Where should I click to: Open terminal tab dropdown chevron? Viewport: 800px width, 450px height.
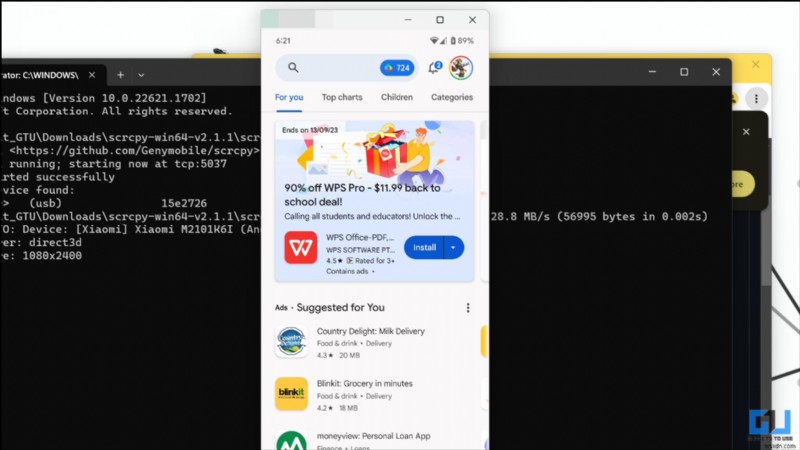141,75
